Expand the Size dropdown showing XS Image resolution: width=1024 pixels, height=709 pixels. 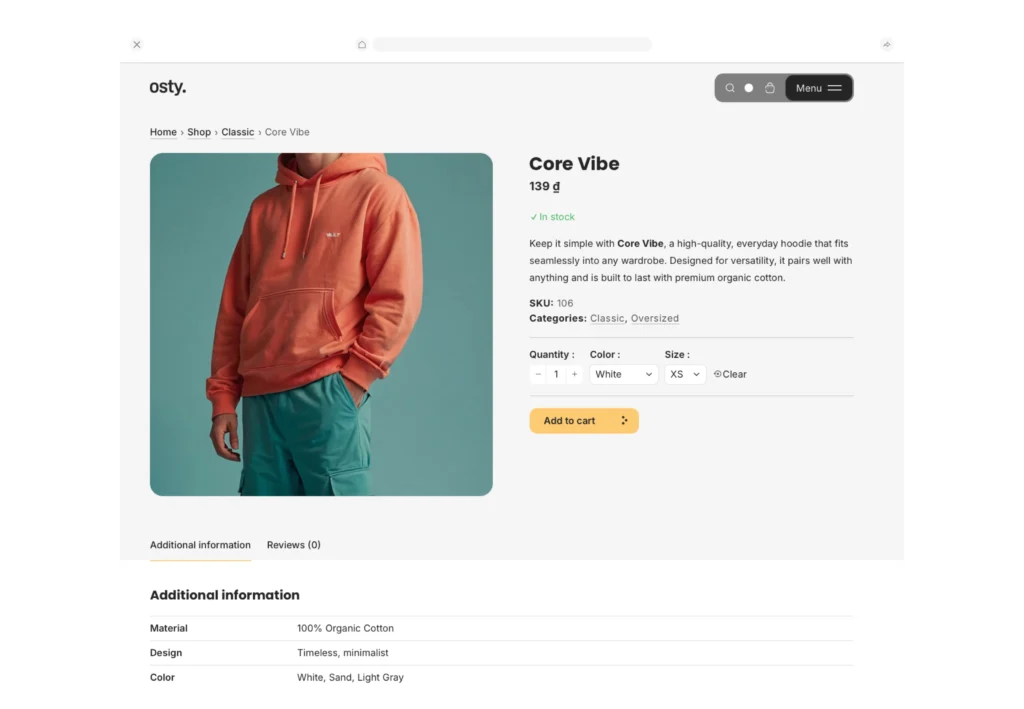684,375
